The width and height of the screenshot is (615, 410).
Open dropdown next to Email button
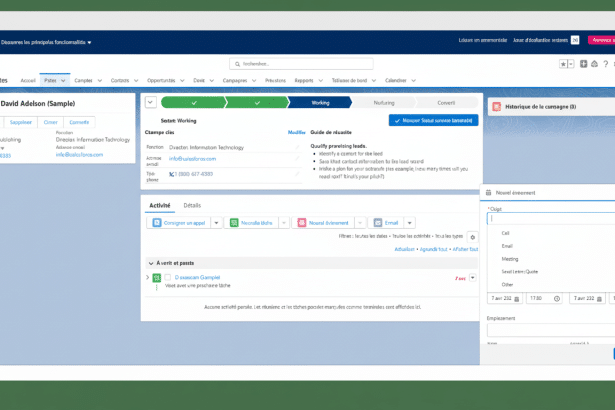coord(409,223)
